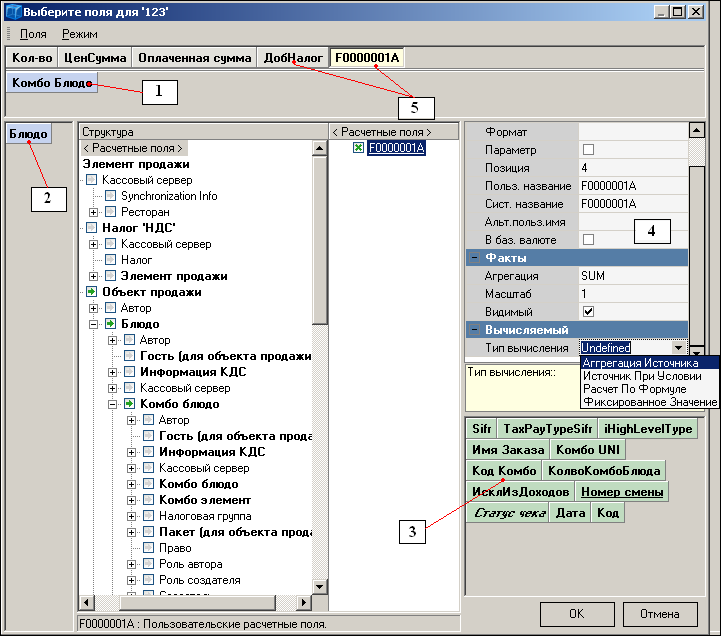
Task: Expand the Ресторан tree node
Action: [93, 212]
